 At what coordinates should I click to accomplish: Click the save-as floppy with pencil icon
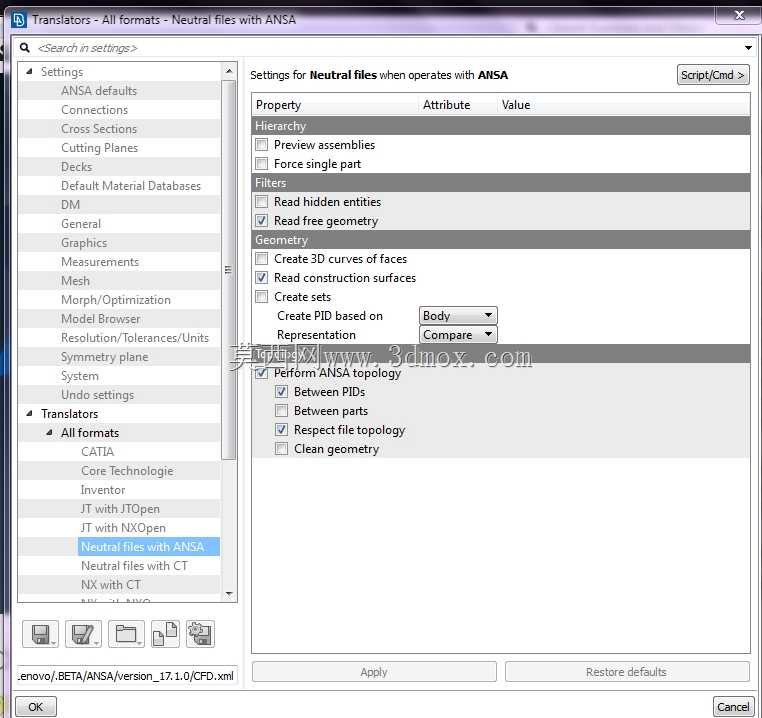tap(84, 634)
